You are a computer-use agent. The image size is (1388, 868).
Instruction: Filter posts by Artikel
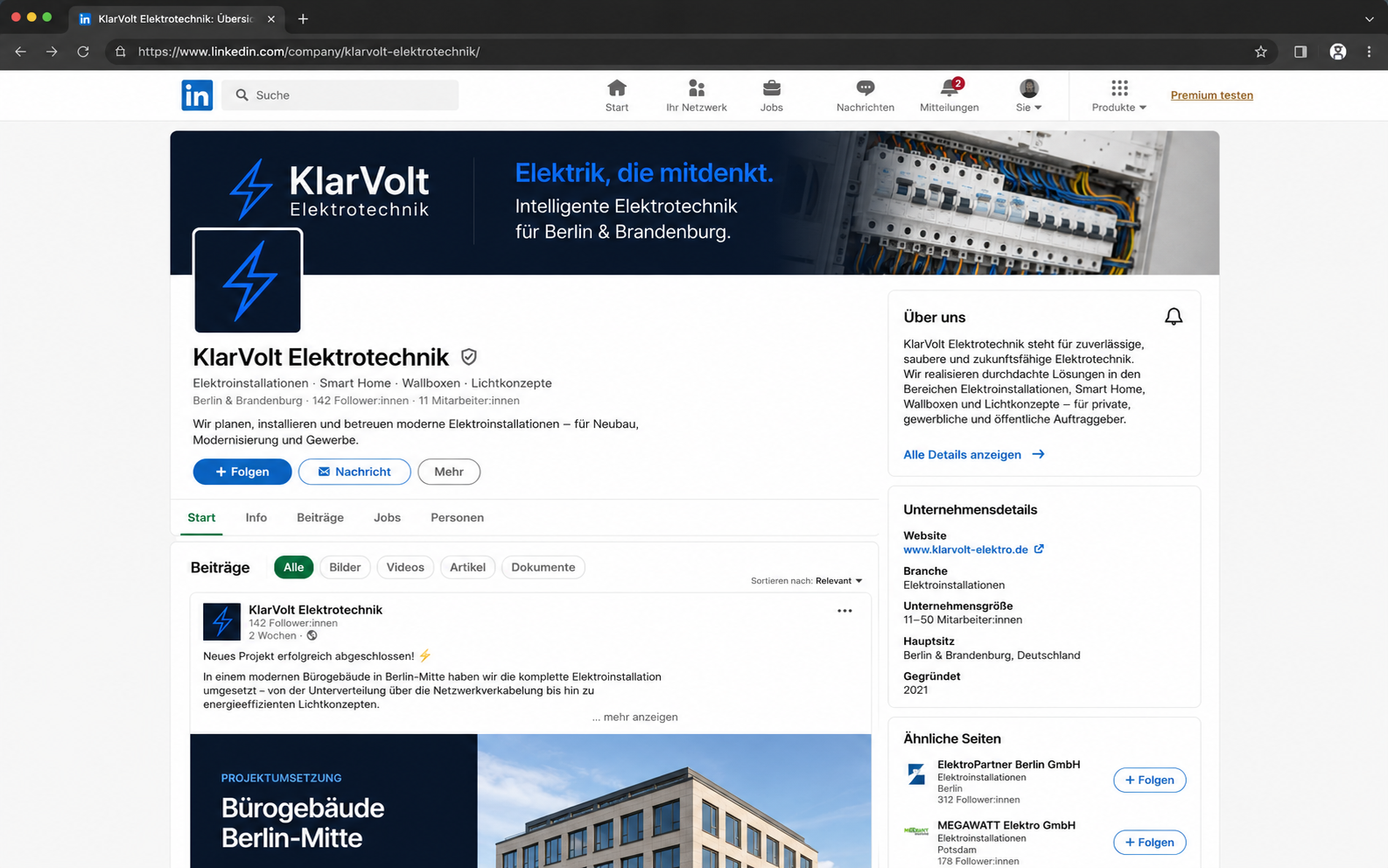click(467, 567)
